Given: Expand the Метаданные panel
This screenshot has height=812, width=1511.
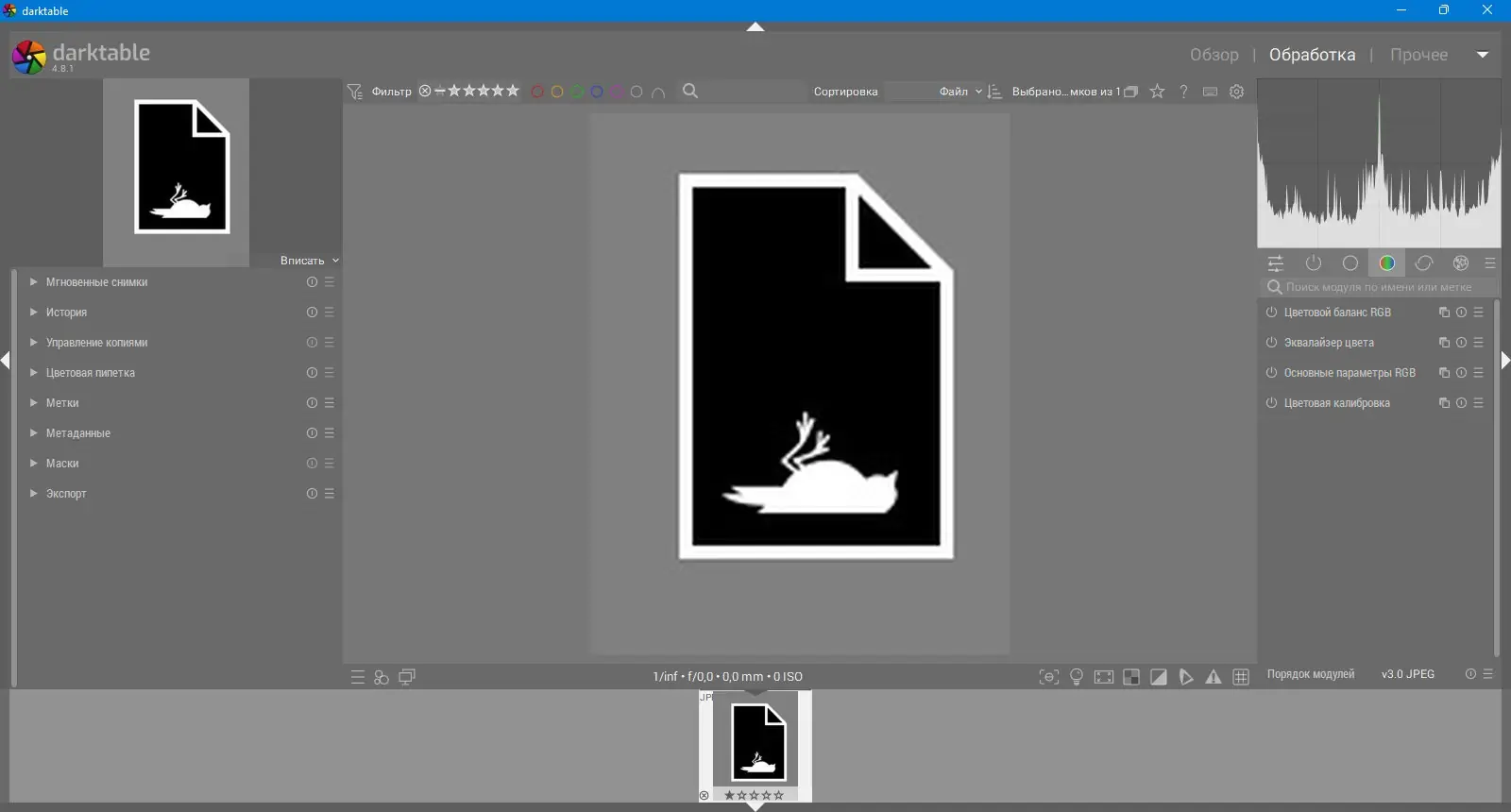Looking at the screenshot, I should click(x=34, y=433).
